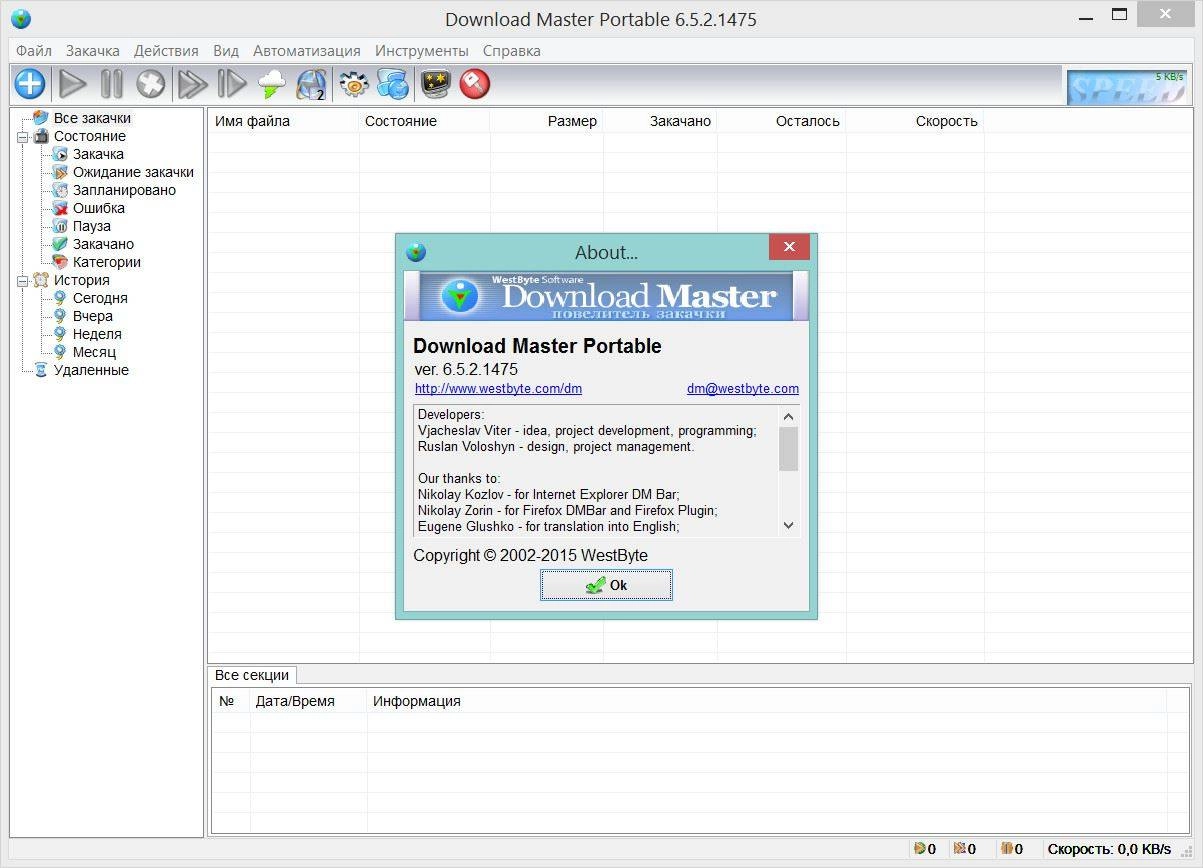Click the red key icon
The image size is (1203, 868).
(x=475, y=84)
